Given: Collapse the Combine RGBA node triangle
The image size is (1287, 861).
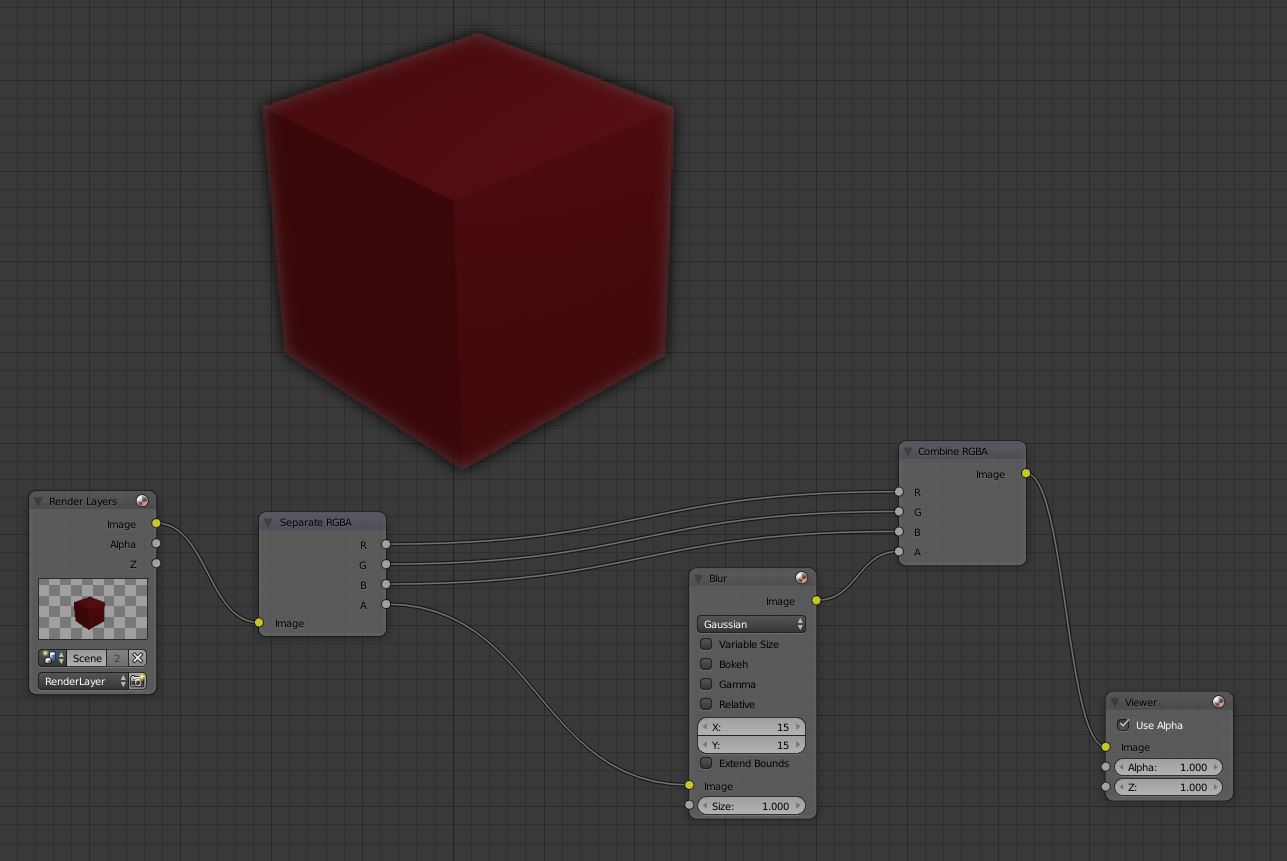Looking at the screenshot, I should (x=908, y=451).
